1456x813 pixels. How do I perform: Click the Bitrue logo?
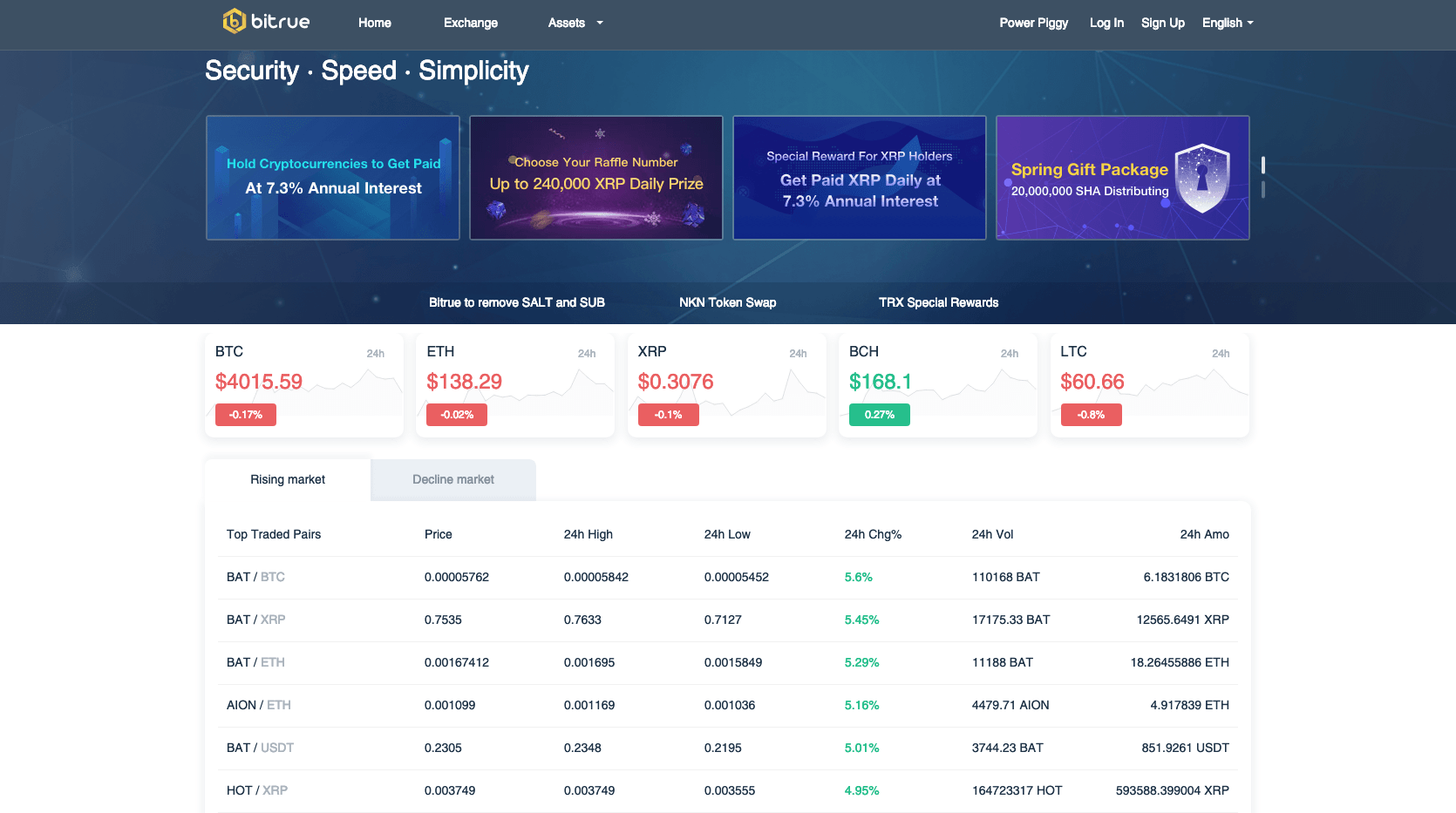coord(266,21)
